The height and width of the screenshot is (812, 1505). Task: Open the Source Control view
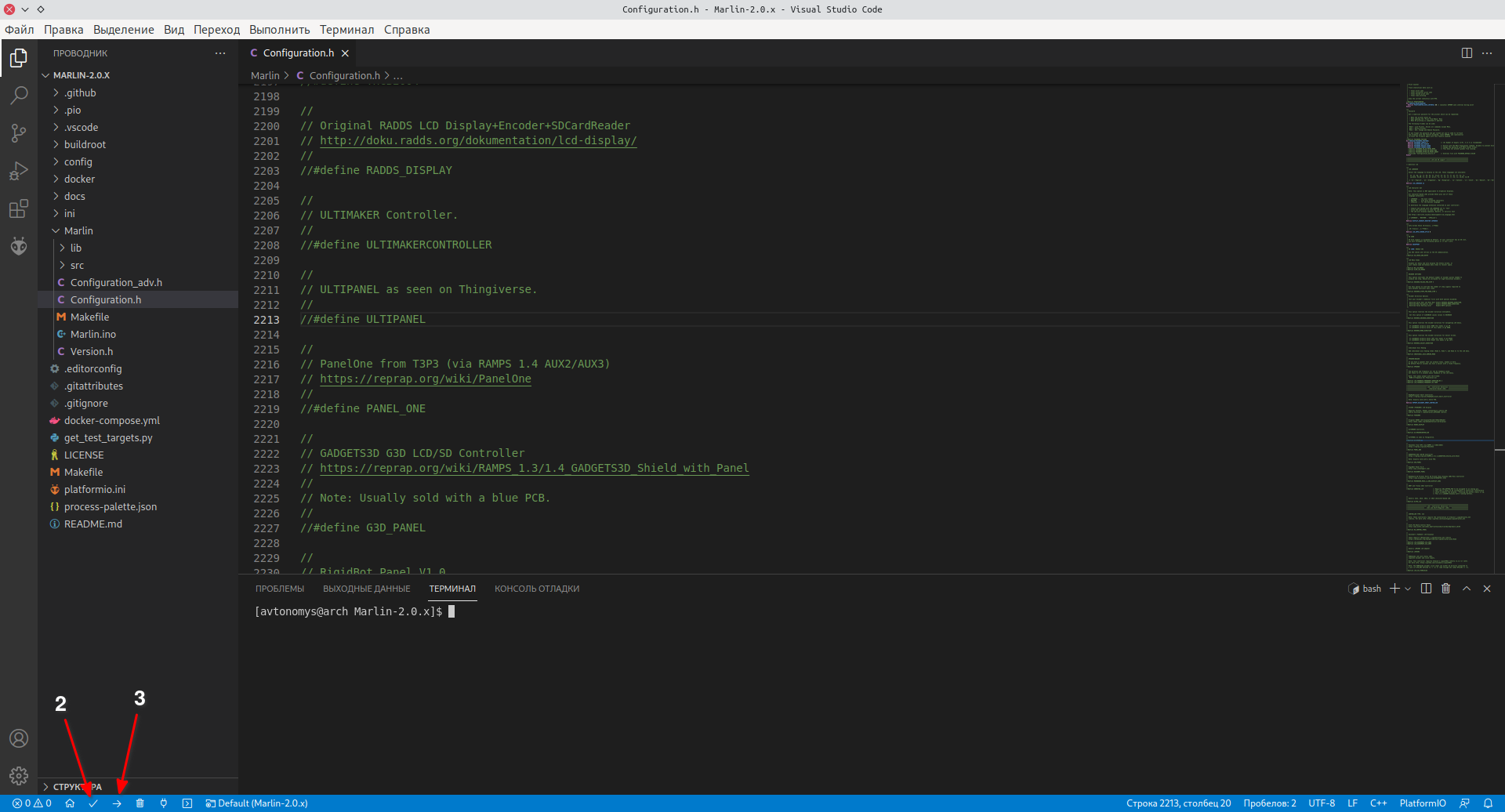coord(19,133)
